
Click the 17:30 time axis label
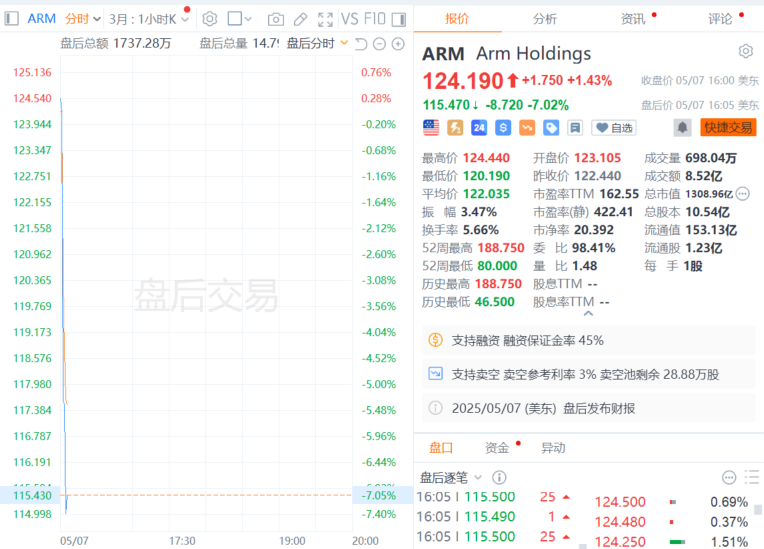point(182,541)
